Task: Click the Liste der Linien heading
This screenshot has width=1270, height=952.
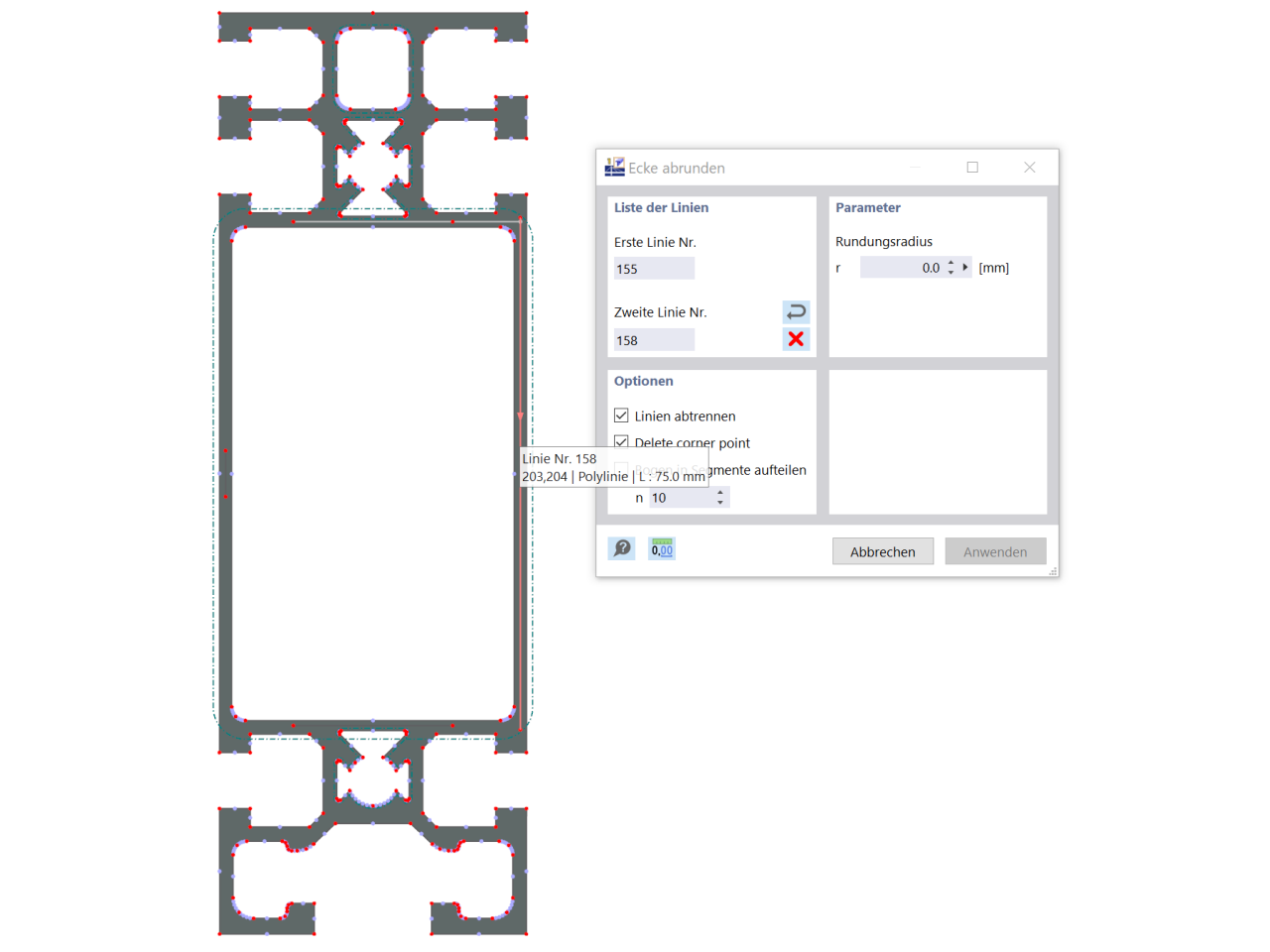Action: click(x=661, y=207)
